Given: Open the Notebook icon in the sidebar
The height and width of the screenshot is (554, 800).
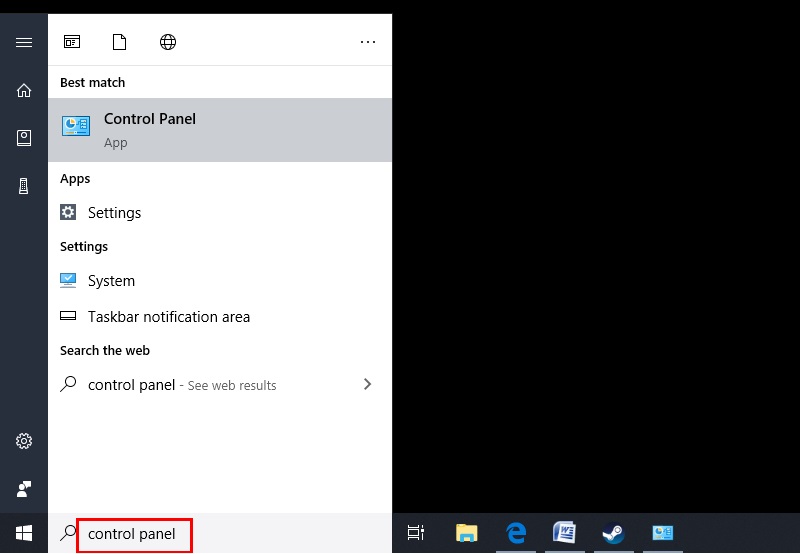Looking at the screenshot, I should click(x=24, y=138).
